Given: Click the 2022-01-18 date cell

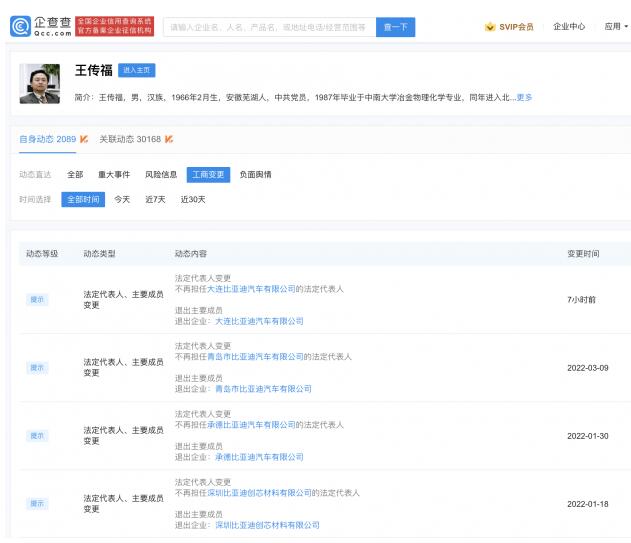Looking at the screenshot, I should (x=588, y=504).
